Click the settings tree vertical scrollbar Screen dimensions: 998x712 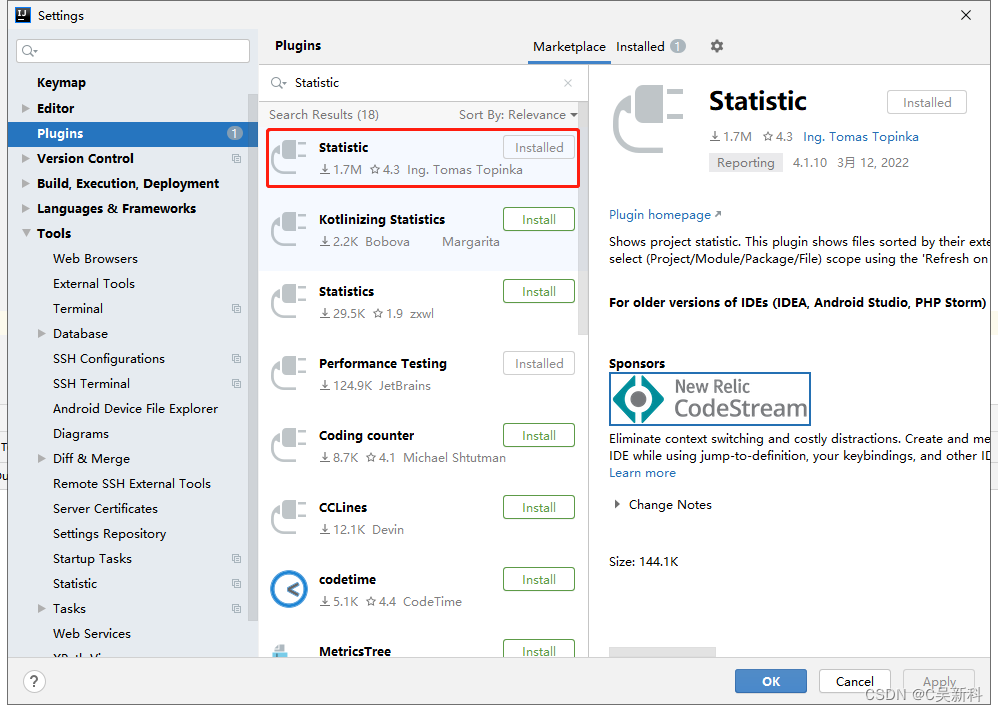[253, 356]
